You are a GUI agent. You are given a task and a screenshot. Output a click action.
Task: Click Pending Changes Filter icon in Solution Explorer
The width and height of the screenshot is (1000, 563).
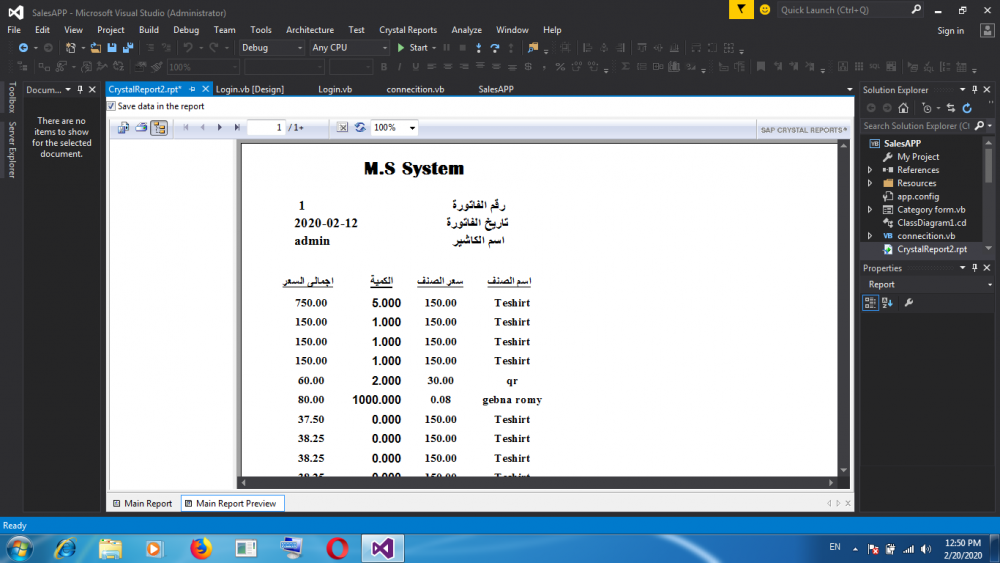click(x=927, y=108)
